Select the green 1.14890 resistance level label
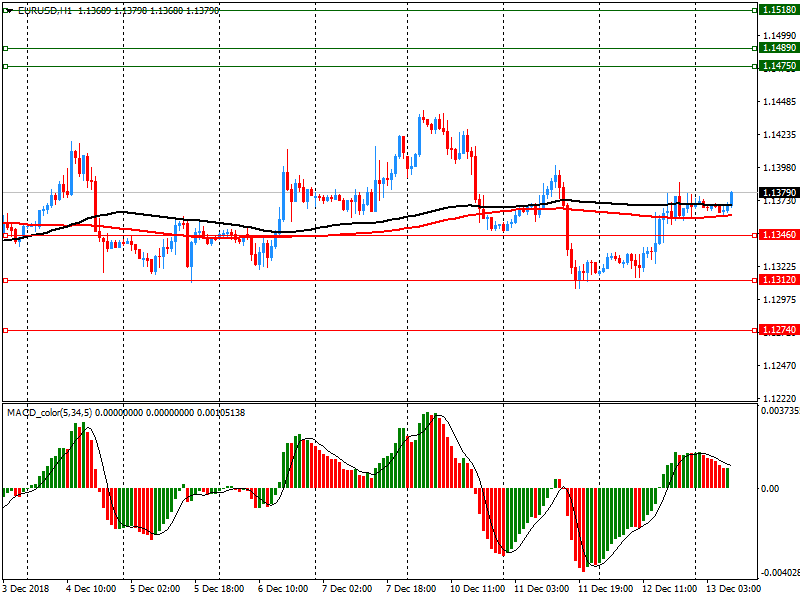Image resolution: width=800 pixels, height=600 pixels. click(778, 48)
